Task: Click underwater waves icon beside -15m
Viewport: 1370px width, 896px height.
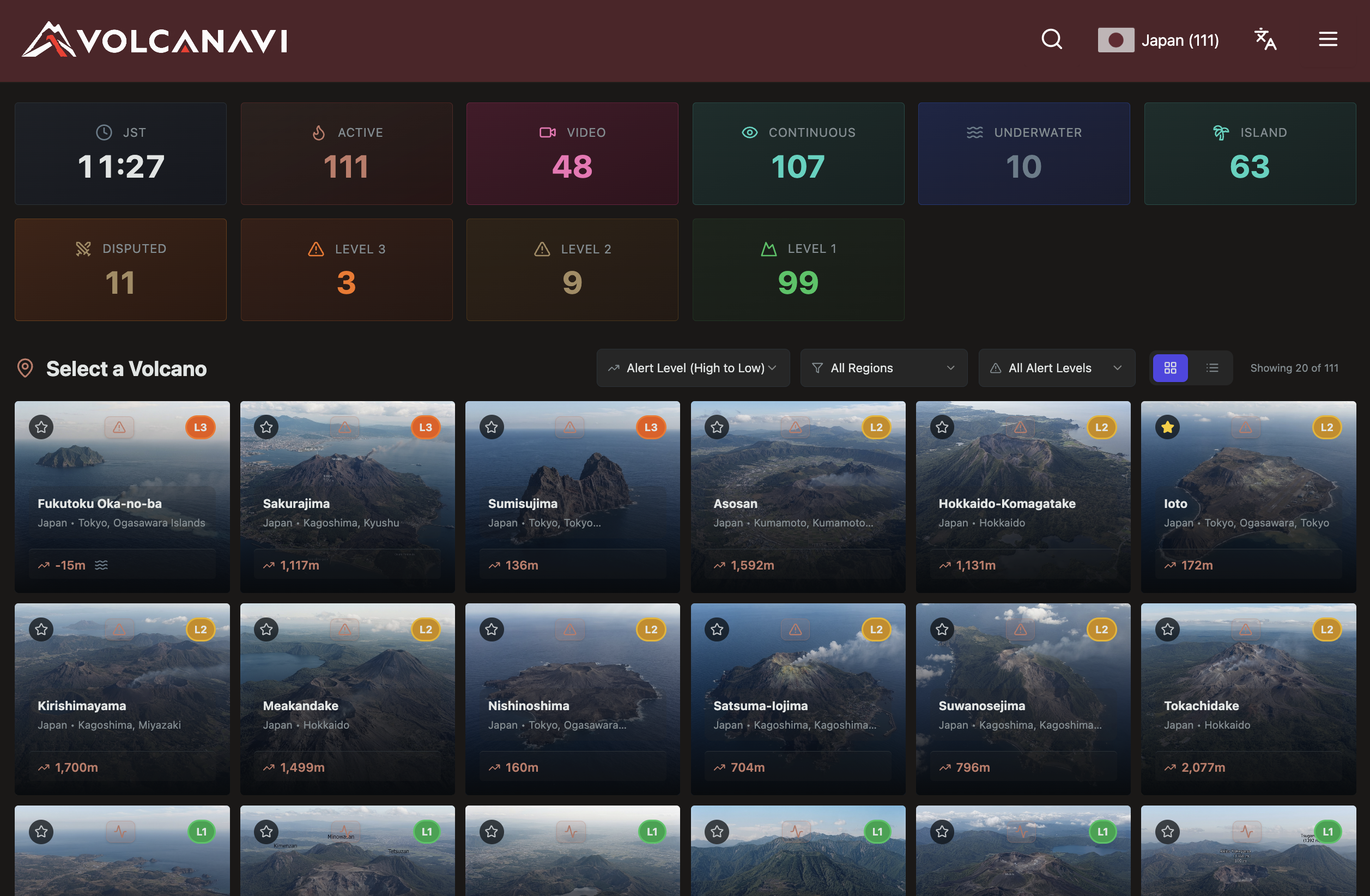Action: 101,566
